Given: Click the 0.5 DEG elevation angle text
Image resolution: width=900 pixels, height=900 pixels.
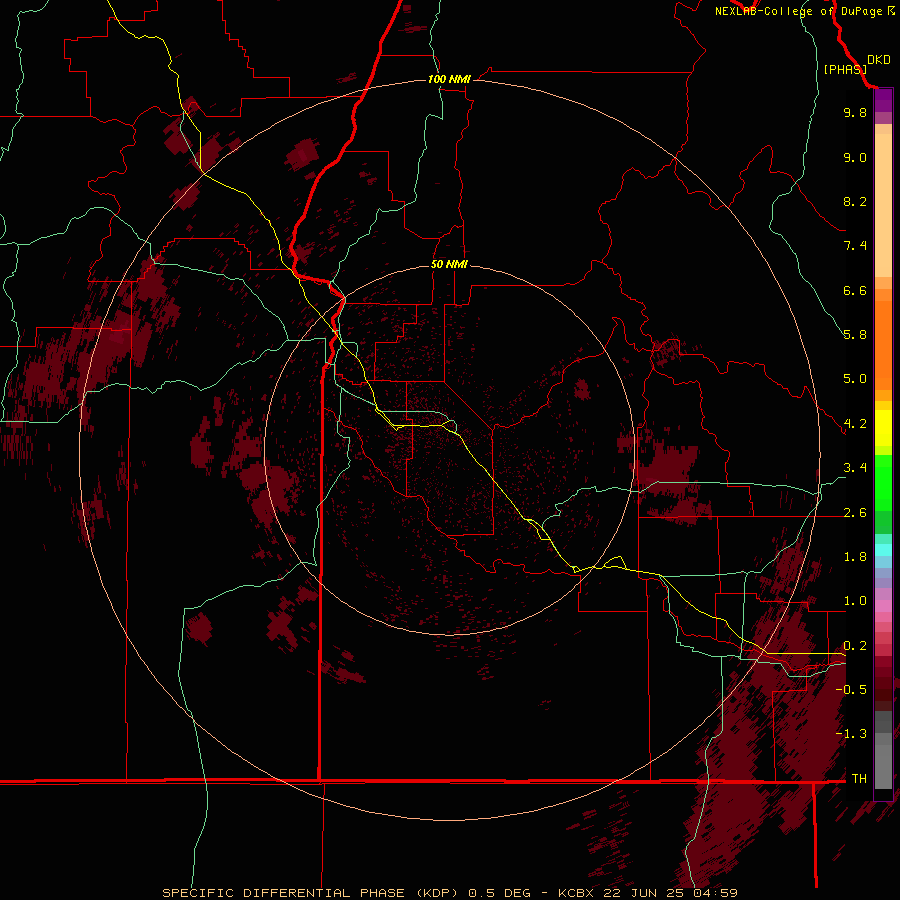Looking at the screenshot, I should [499, 893].
